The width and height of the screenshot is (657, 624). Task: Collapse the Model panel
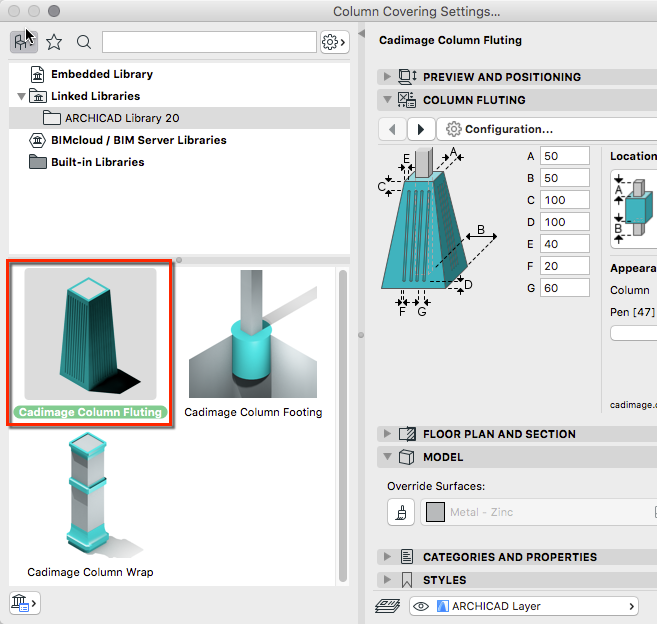387,456
